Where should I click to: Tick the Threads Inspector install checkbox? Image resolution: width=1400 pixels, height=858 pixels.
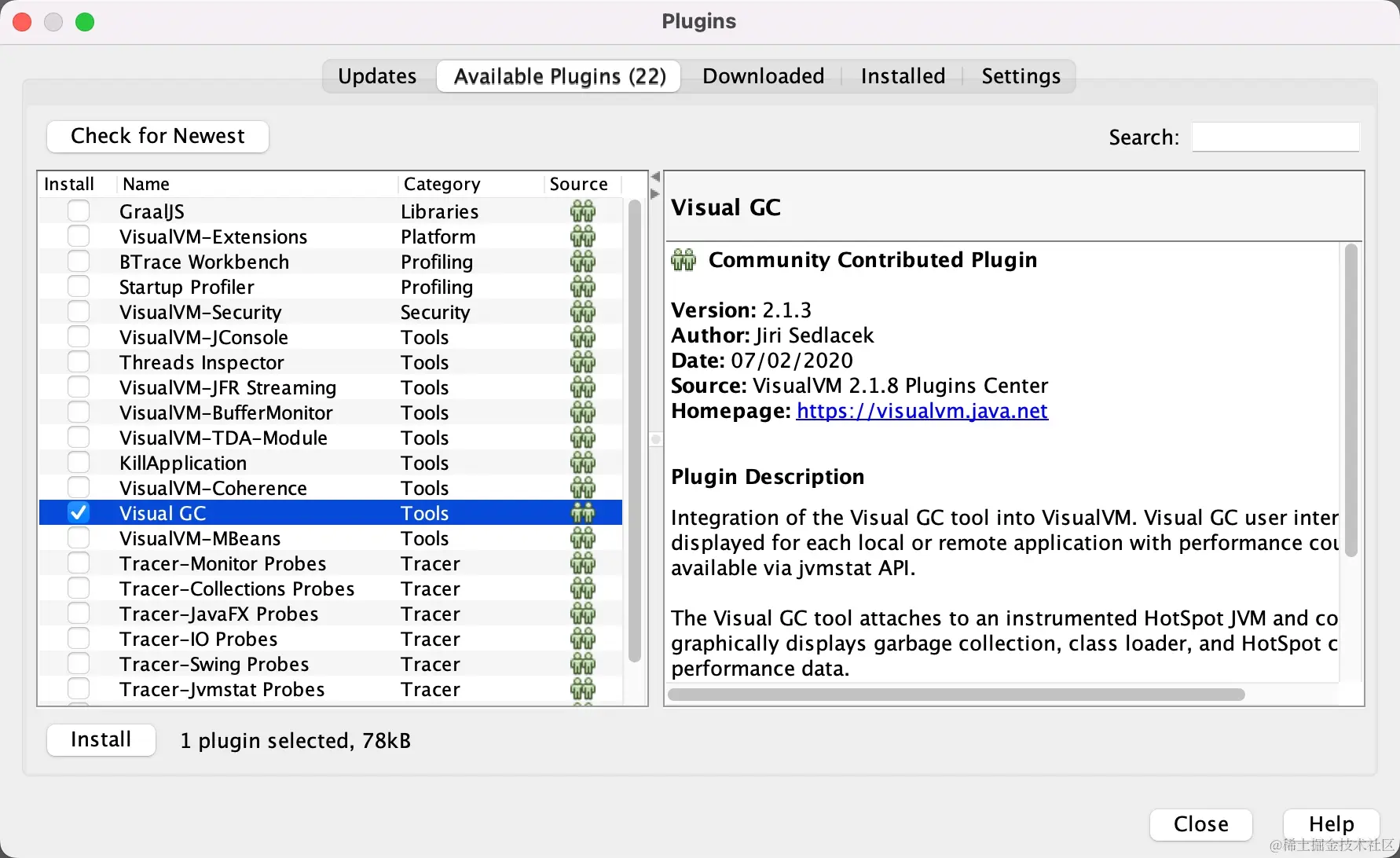click(79, 361)
